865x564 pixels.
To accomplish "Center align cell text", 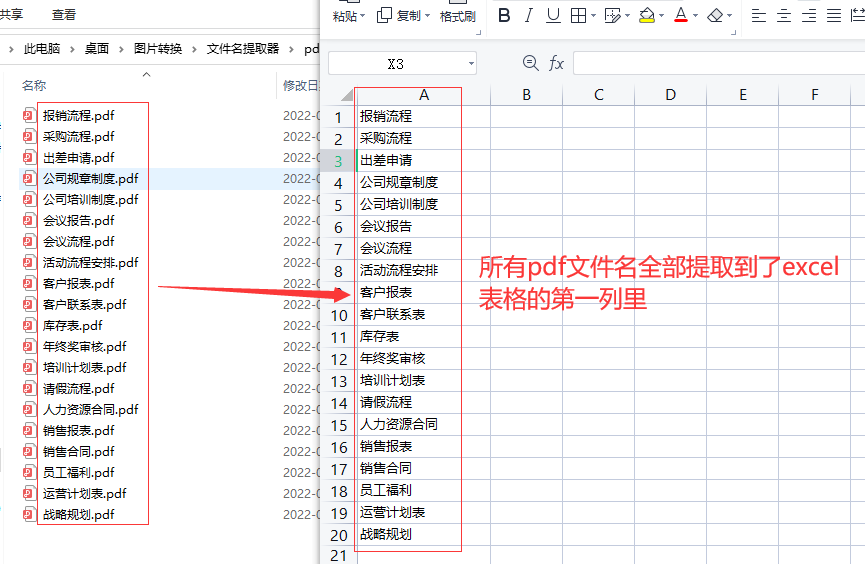I will (x=784, y=15).
